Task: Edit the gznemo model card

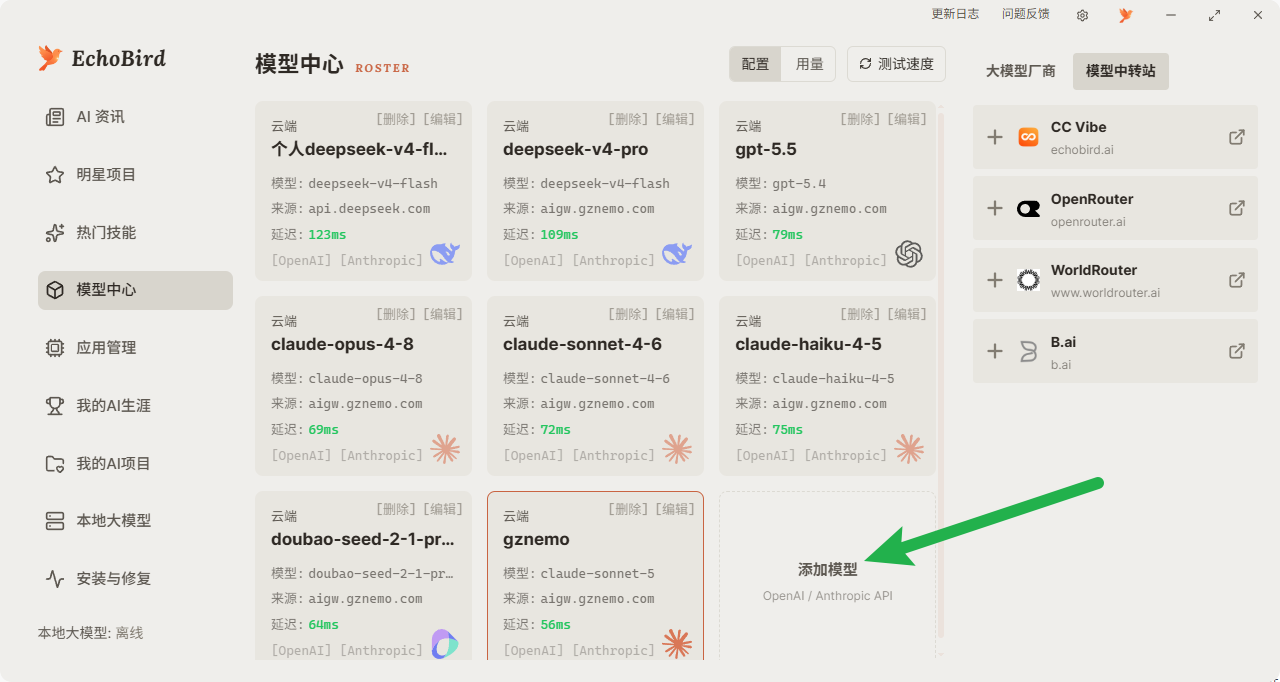Action: point(677,509)
